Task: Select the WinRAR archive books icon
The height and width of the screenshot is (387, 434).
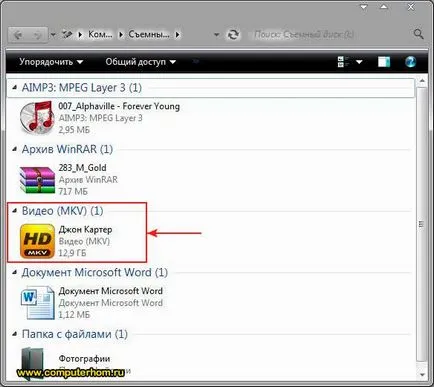Action: point(37,179)
